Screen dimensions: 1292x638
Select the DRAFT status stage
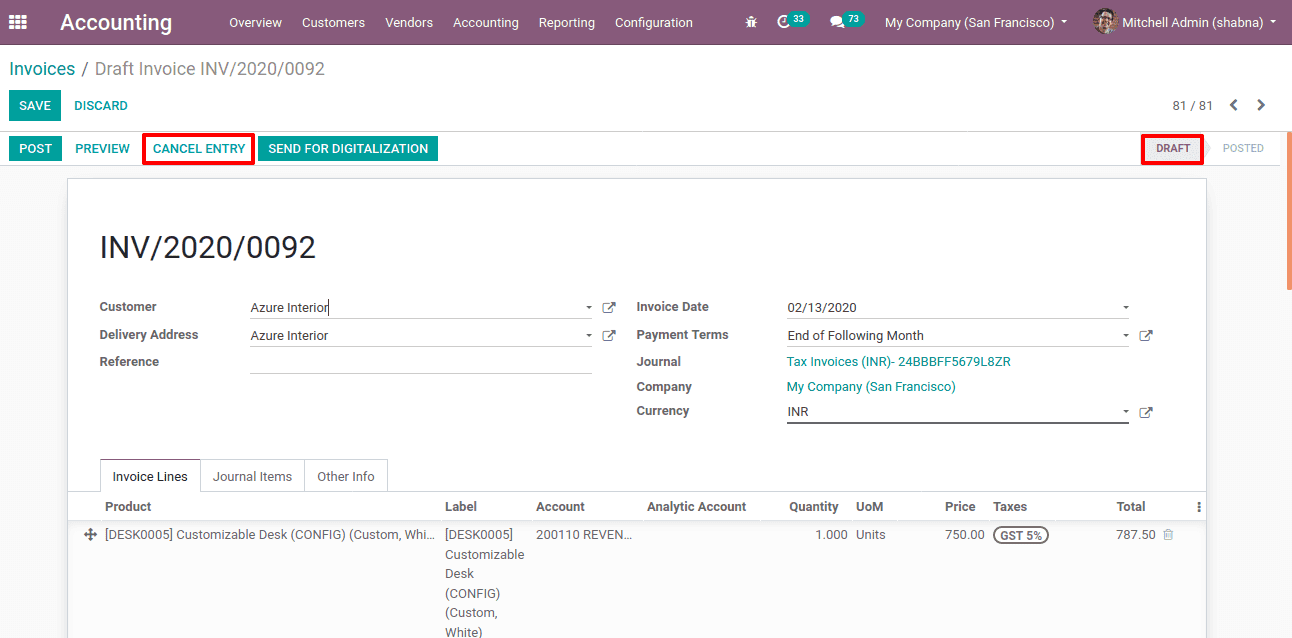tap(1173, 148)
